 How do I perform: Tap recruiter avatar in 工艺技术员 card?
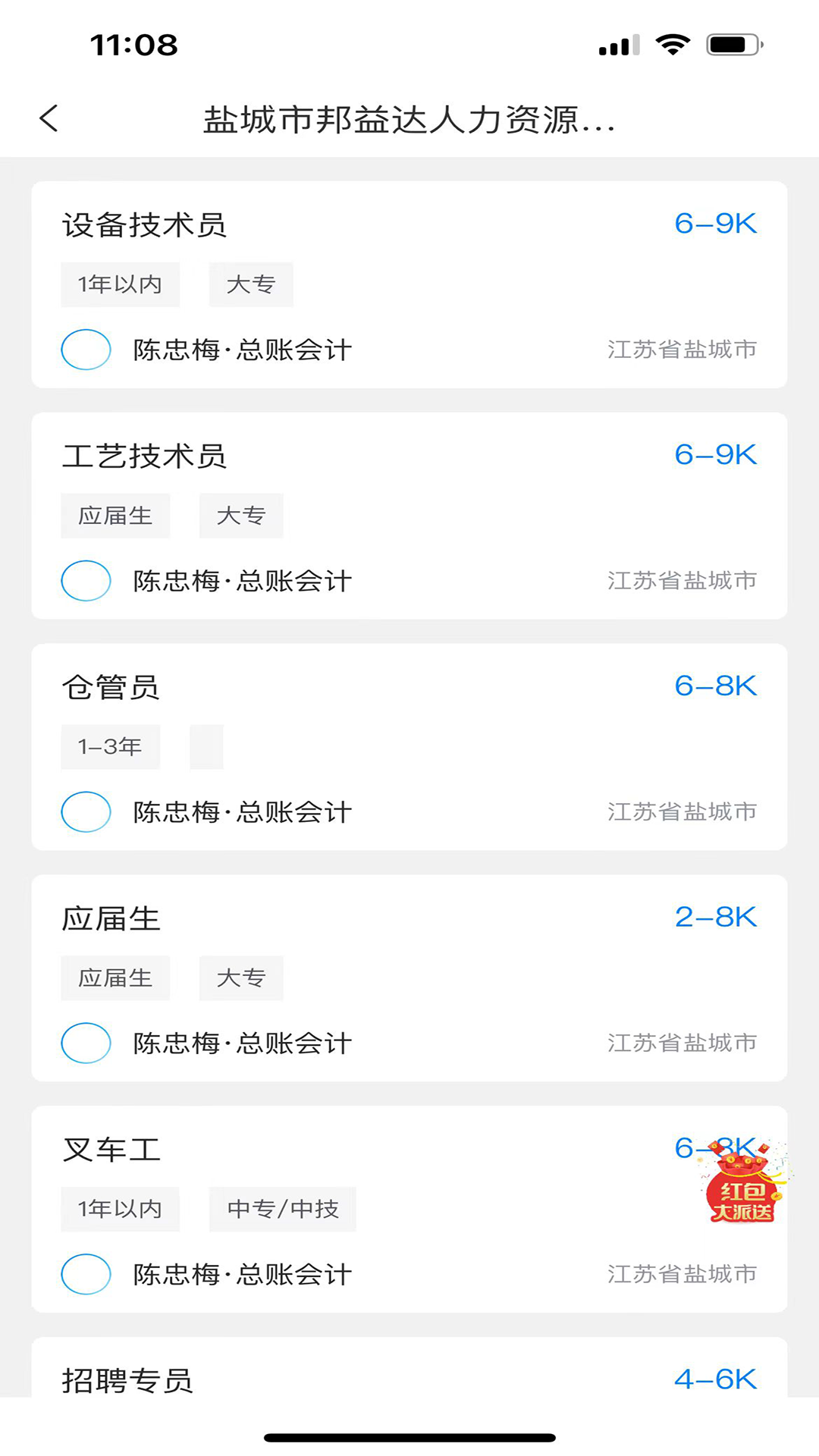click(86, 581)
